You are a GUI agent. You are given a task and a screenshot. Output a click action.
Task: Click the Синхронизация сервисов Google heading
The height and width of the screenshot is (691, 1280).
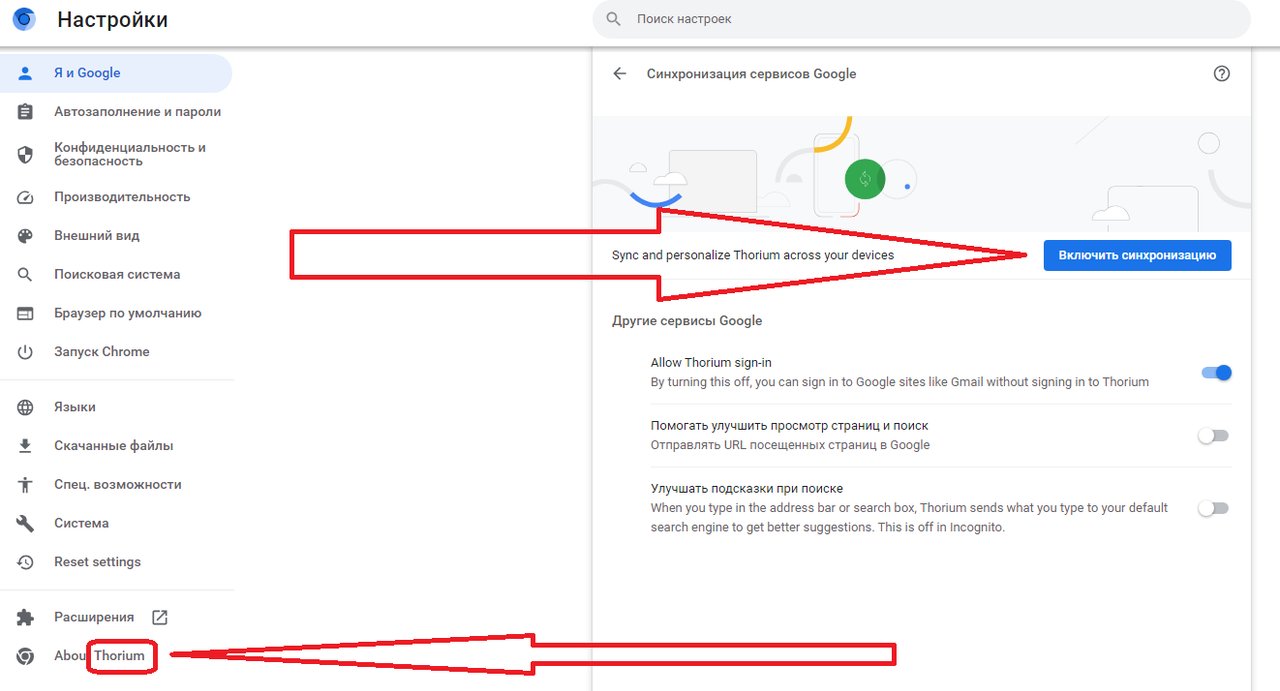coord(751,74)
